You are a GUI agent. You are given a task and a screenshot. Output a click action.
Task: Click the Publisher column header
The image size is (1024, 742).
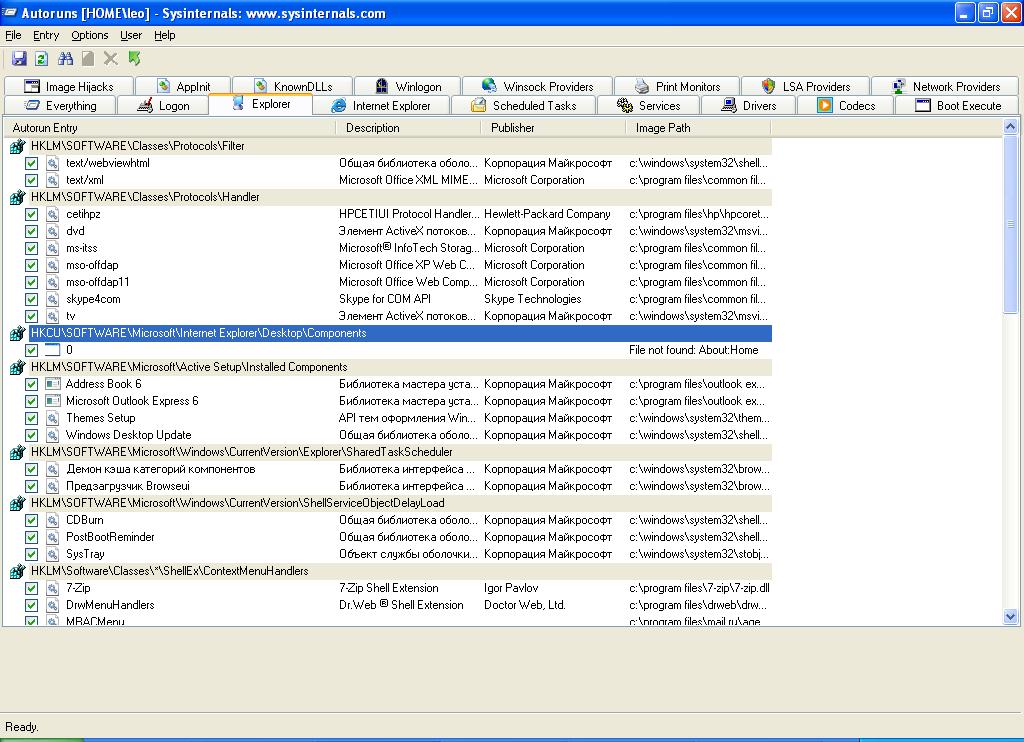click(553, 128)
